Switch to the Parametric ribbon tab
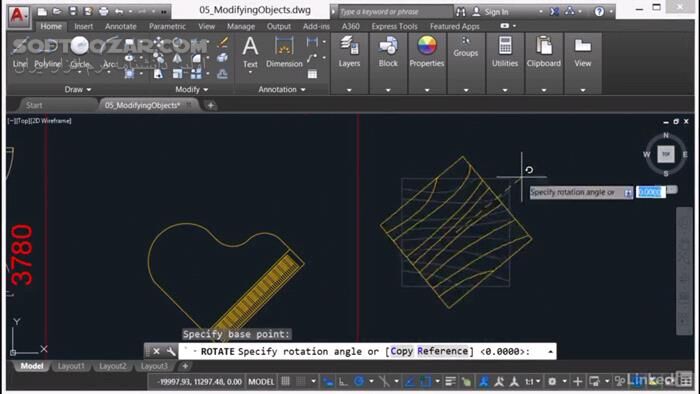 [167, 27]
